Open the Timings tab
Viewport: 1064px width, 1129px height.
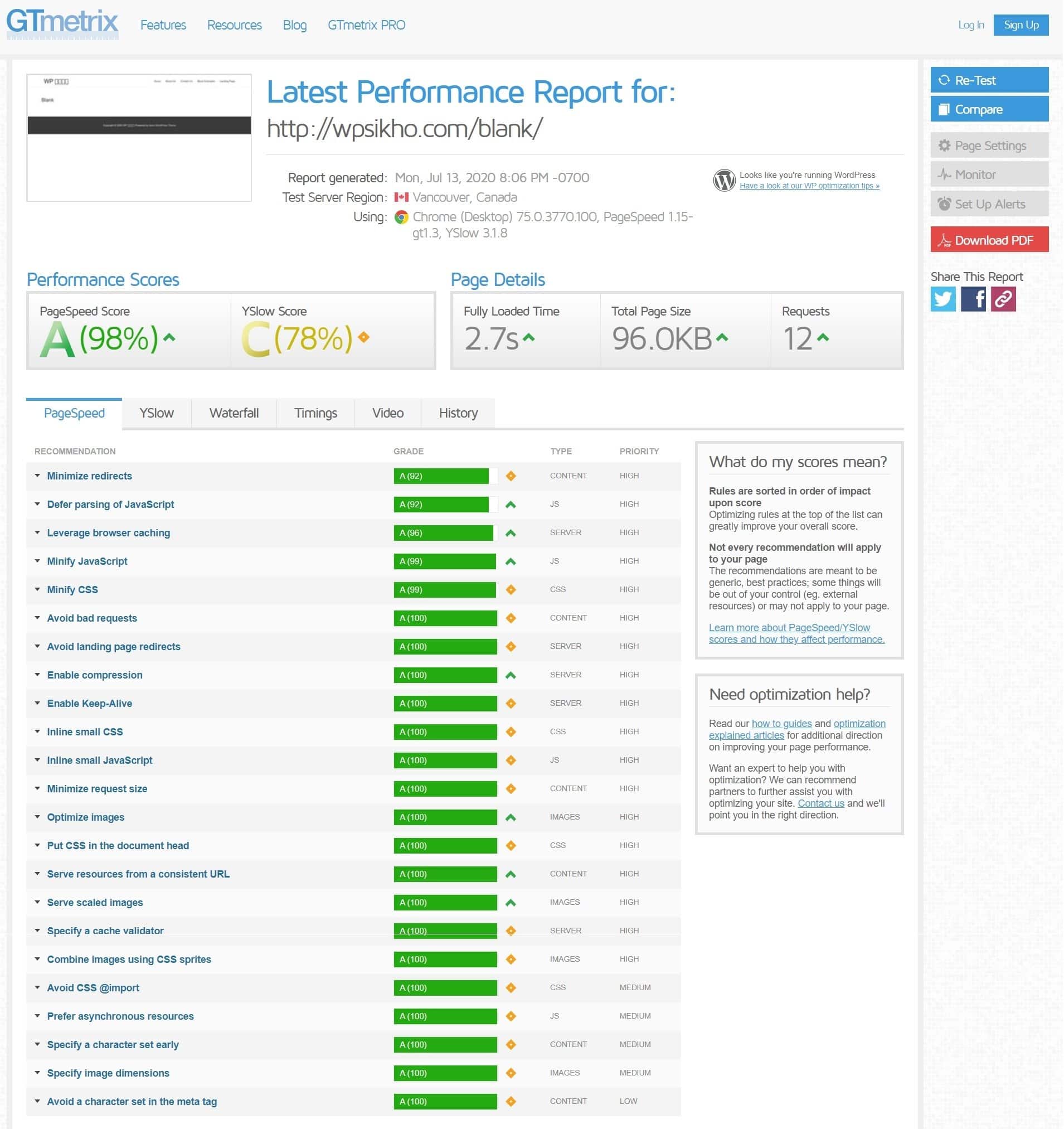[315, 414]
